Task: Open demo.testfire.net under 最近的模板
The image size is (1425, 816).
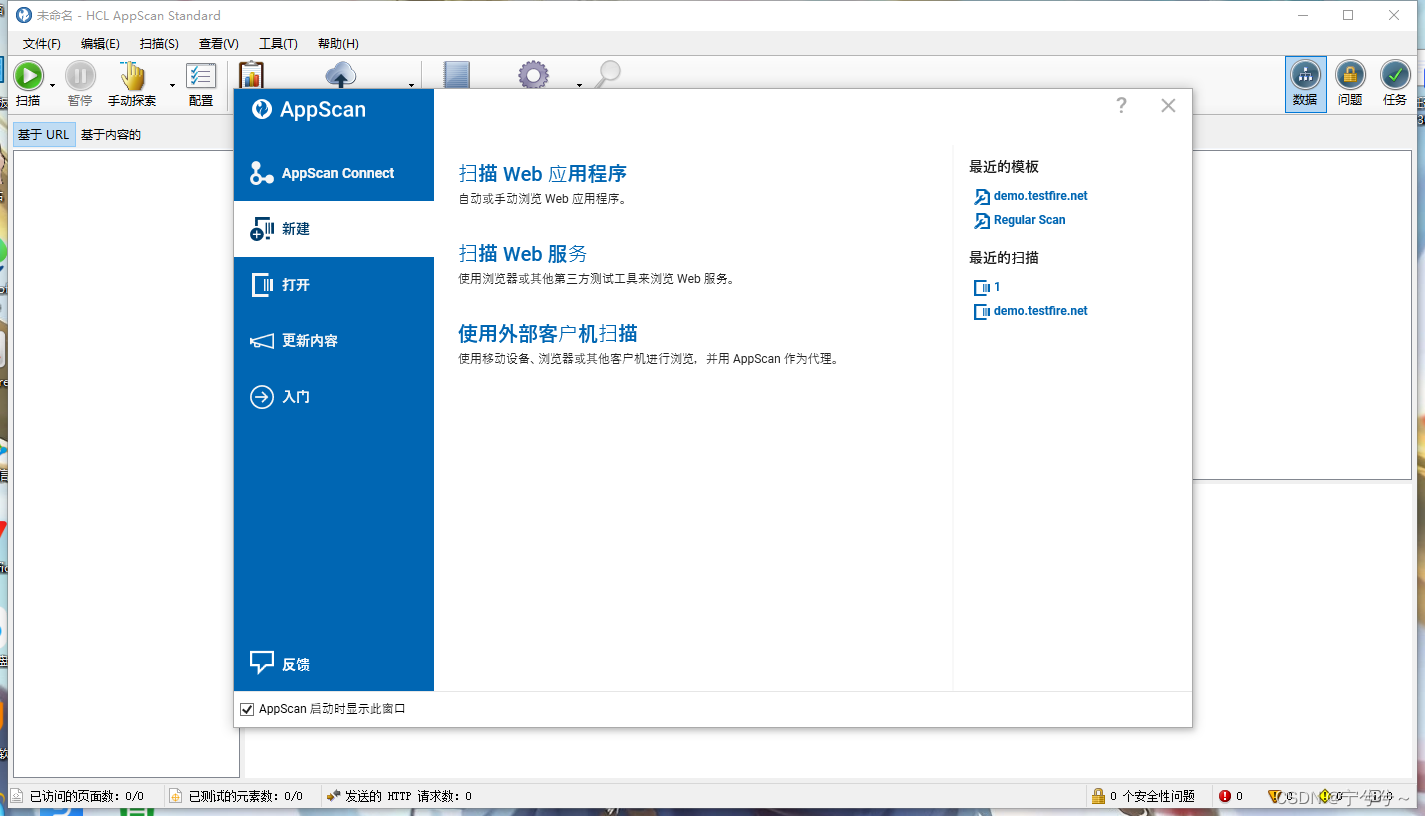Action: (x=1031, y=196)
